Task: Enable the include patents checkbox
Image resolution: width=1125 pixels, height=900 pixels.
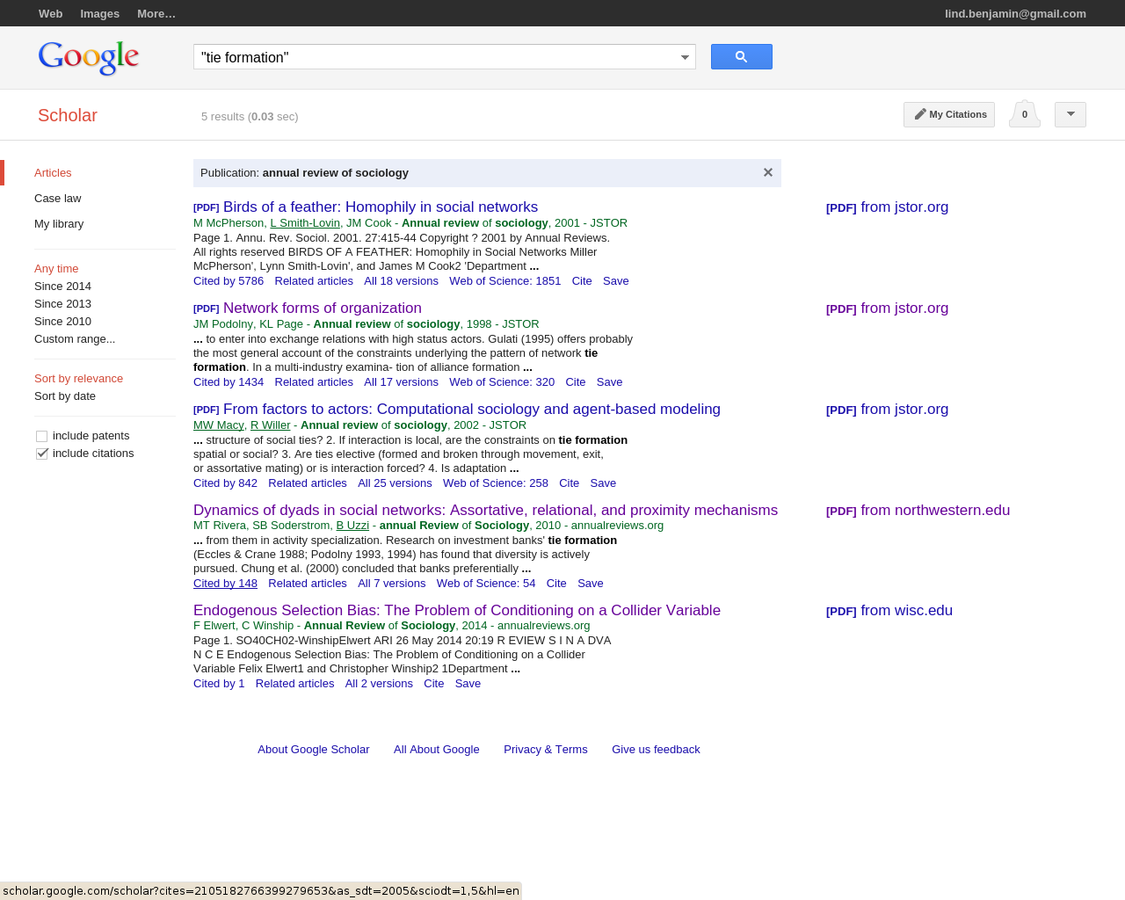Action: 42,436
